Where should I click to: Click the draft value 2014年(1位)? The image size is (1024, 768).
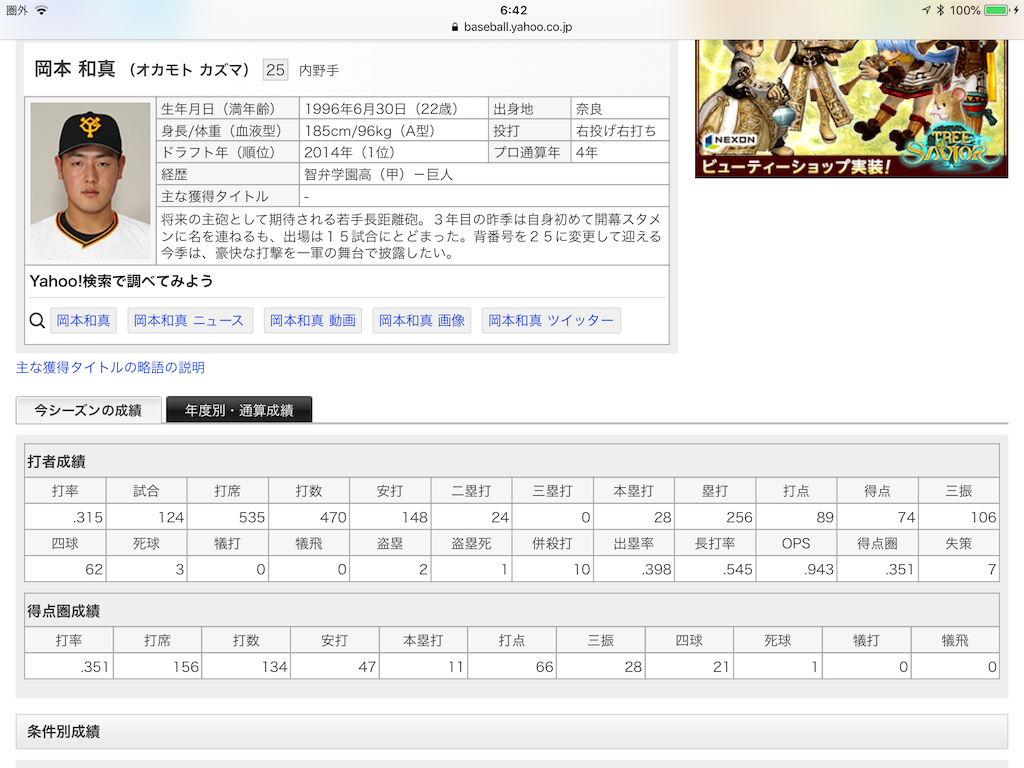point(349,152)
